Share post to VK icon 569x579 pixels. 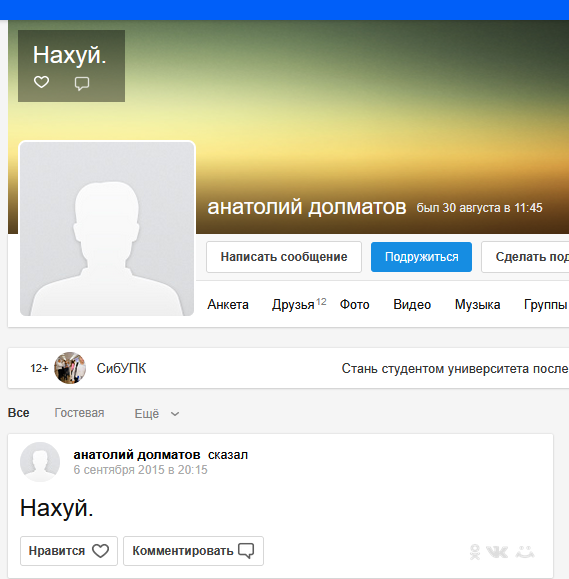point(497,552)
